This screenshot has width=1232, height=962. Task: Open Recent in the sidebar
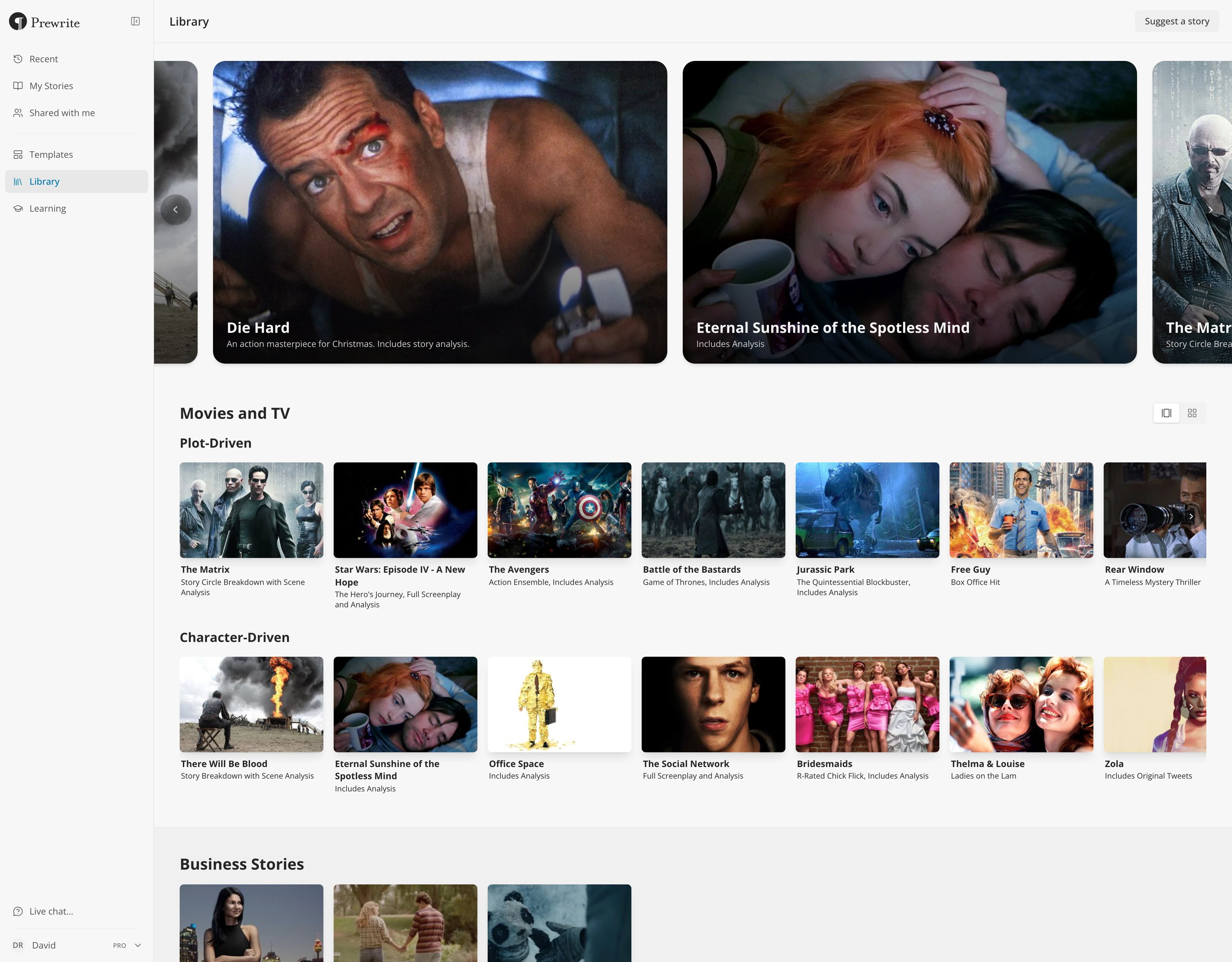[77, 59]
